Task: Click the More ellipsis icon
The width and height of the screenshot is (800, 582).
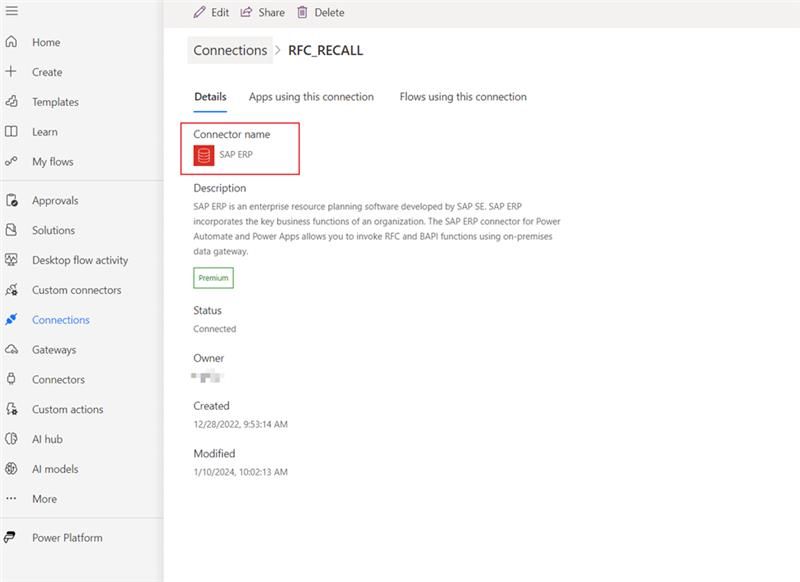Action: click(11, 498)
